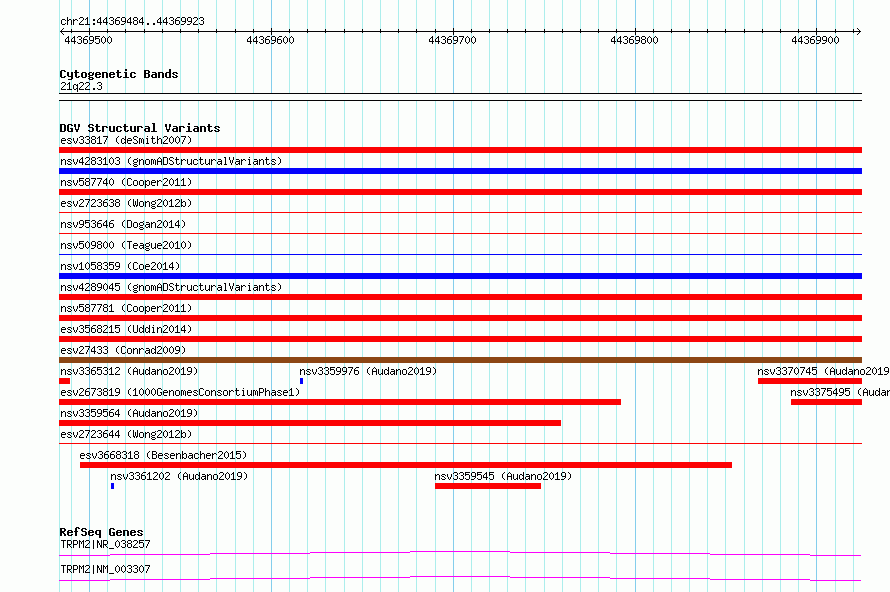Click the 44369500 ruler position label
The height and width of the screenshot is (592, 890).
coord(89,40)
